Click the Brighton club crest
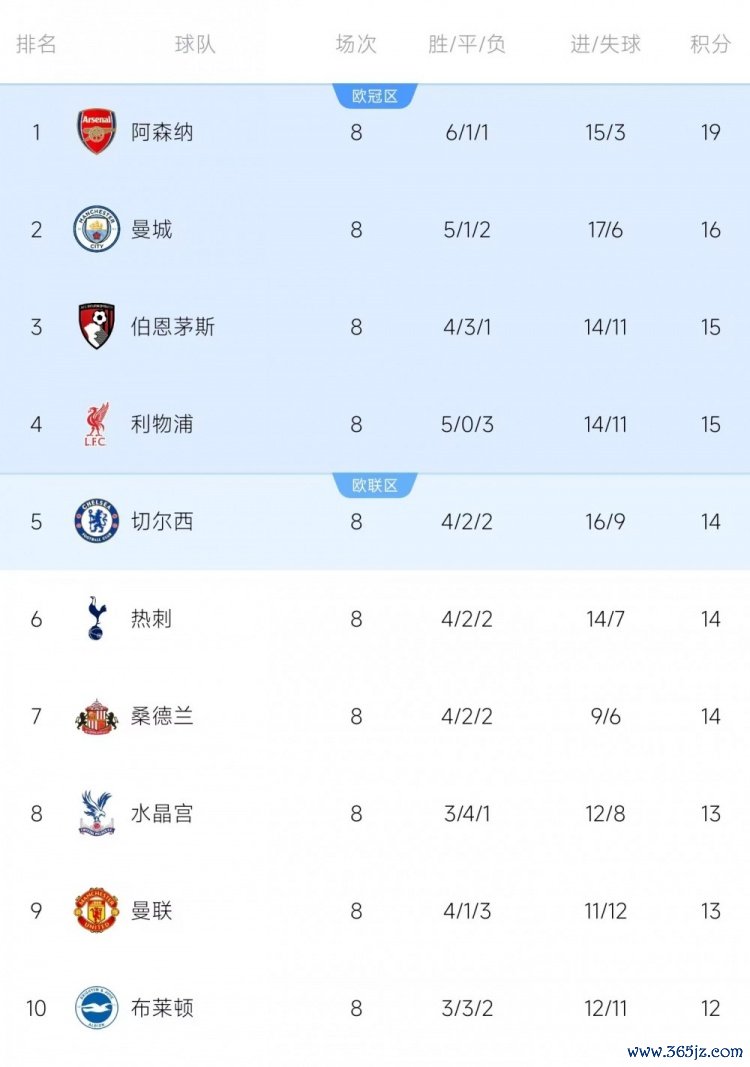The width and height of the screenshot is (750, 1067). pyautogui.click(x=97, y=1007)
